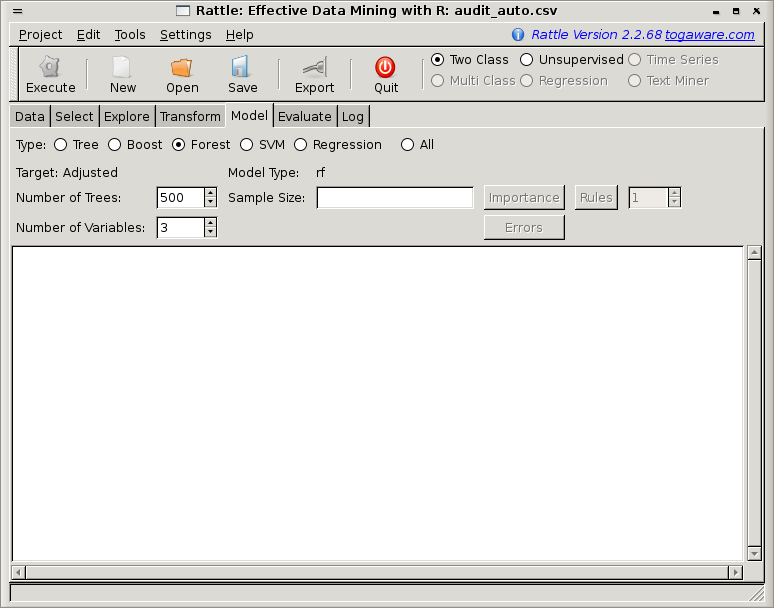
Task: Open the window menu icon in title bar
Action: (18, 11)
